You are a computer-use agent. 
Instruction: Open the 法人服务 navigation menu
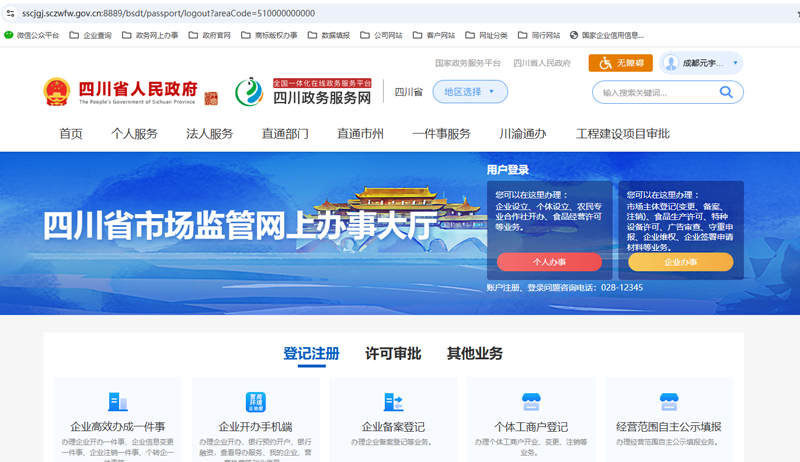pos(209,134)
